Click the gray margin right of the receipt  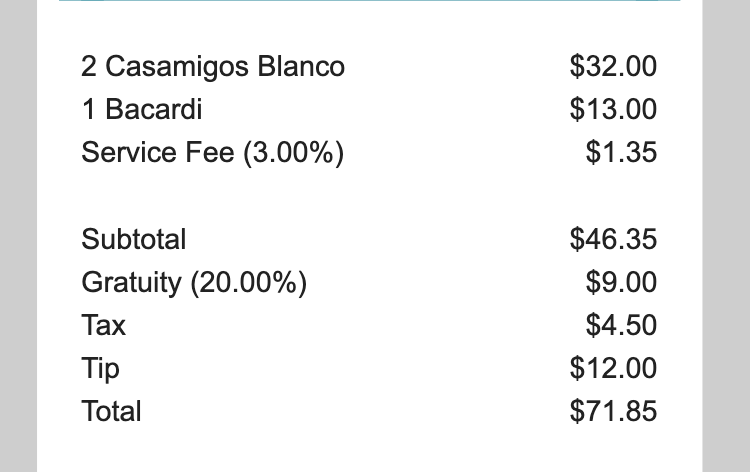coord(726,236)
